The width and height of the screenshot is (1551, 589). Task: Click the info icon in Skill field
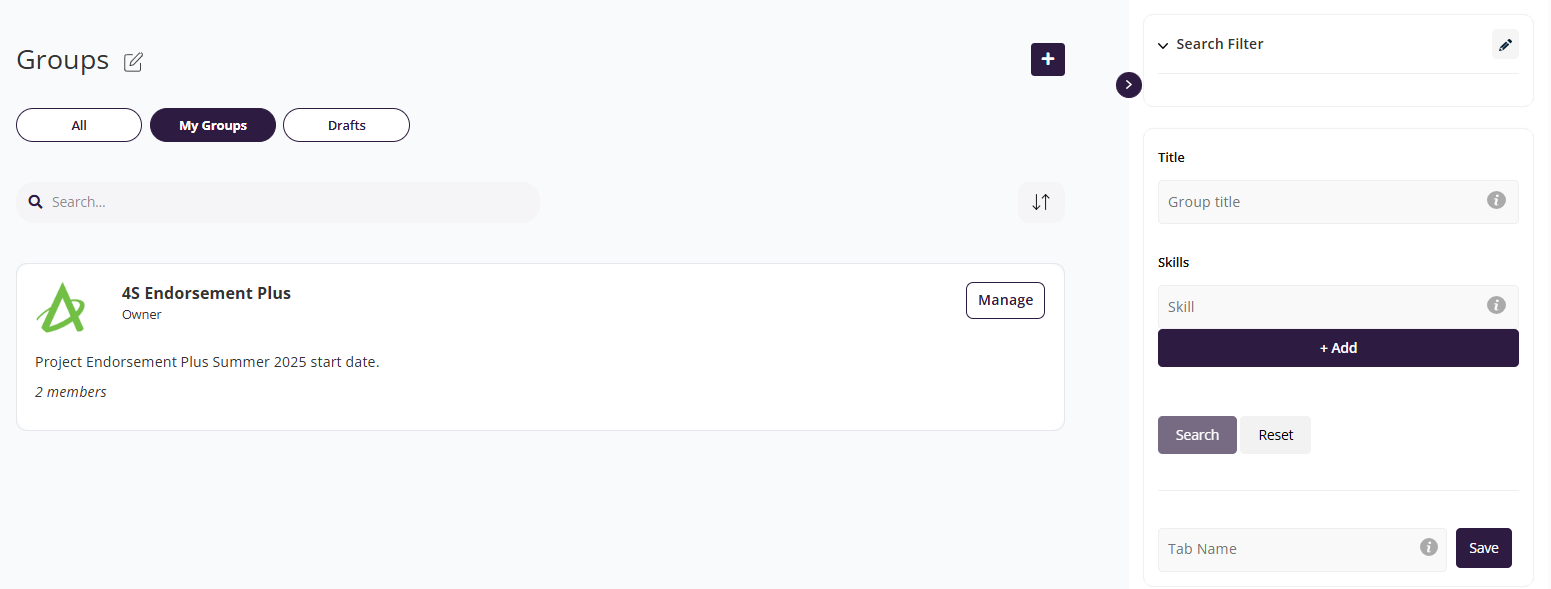click(x=1496, y=305)
